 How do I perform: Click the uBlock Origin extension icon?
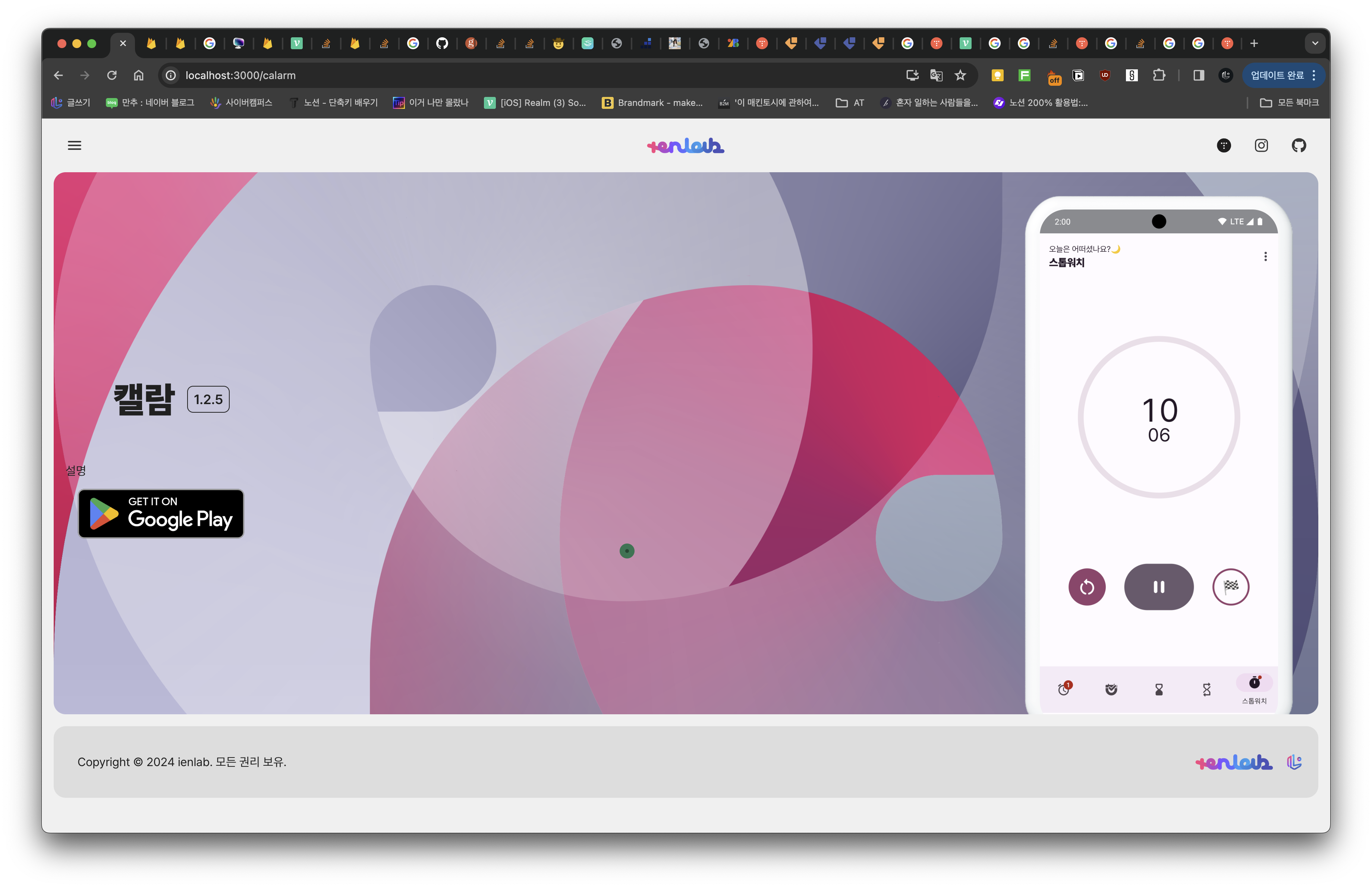[x=1105, y=75]
